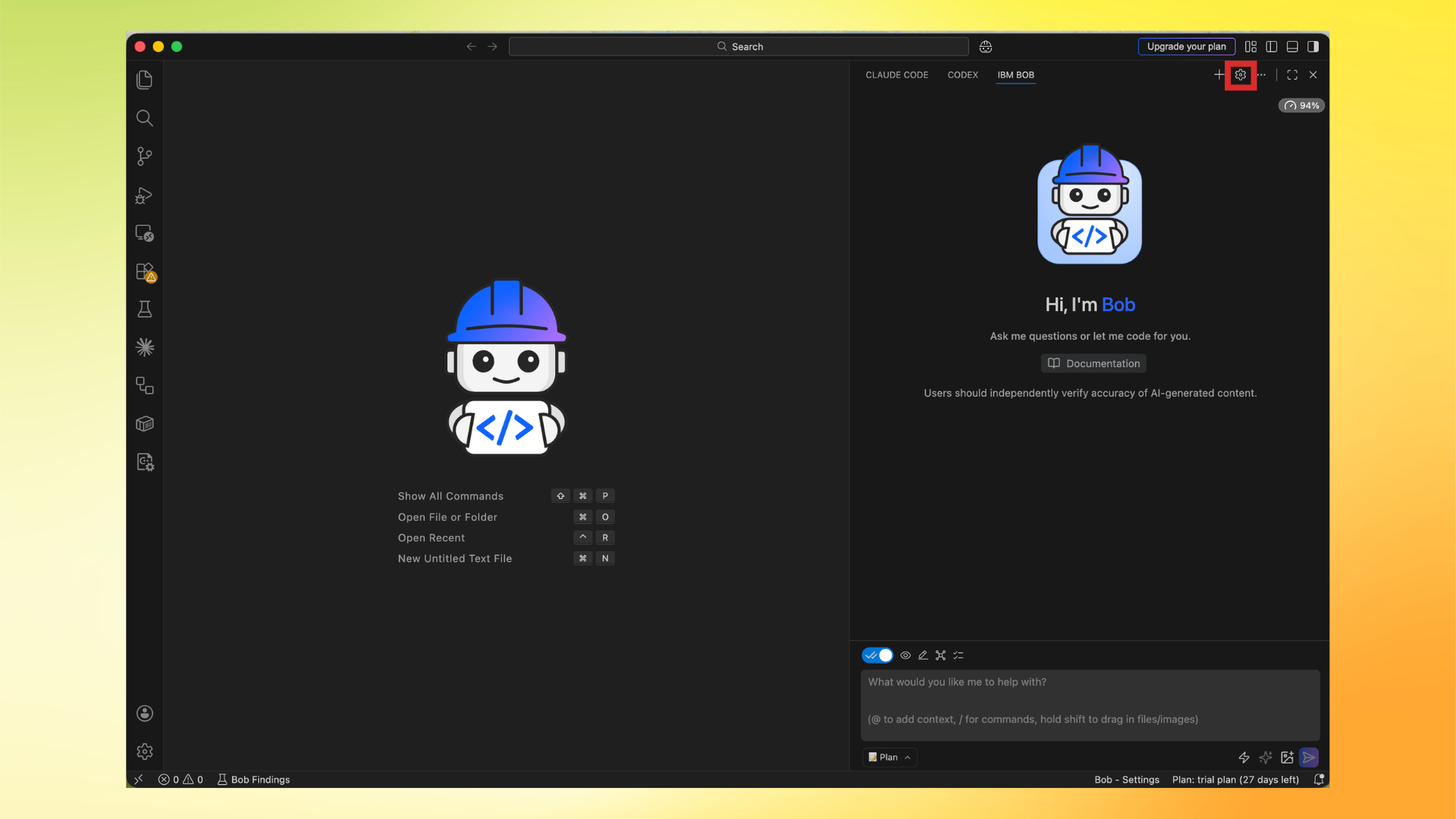Open the Extensions view with warning badge
The width and height of the screenshot is (1456, 819).
144,271
